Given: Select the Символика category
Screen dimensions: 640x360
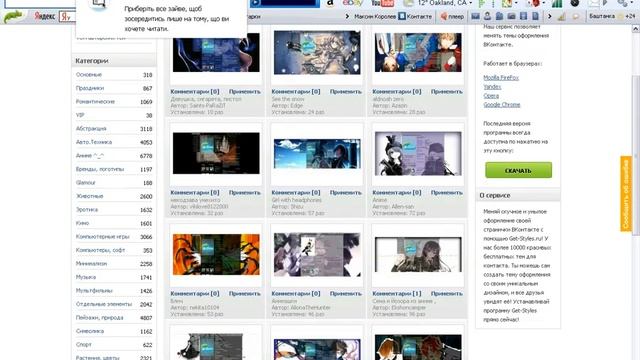Looking at the screenshot, I should point(90,331).
